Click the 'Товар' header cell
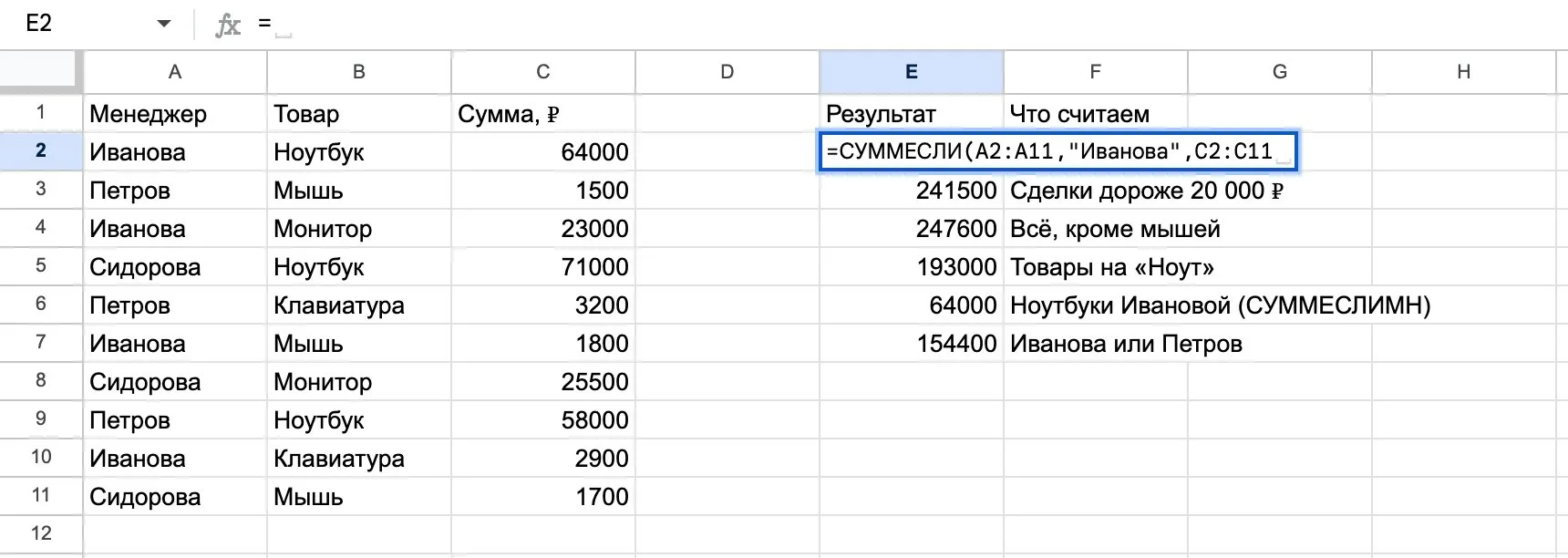 click(x=359, y=114)
